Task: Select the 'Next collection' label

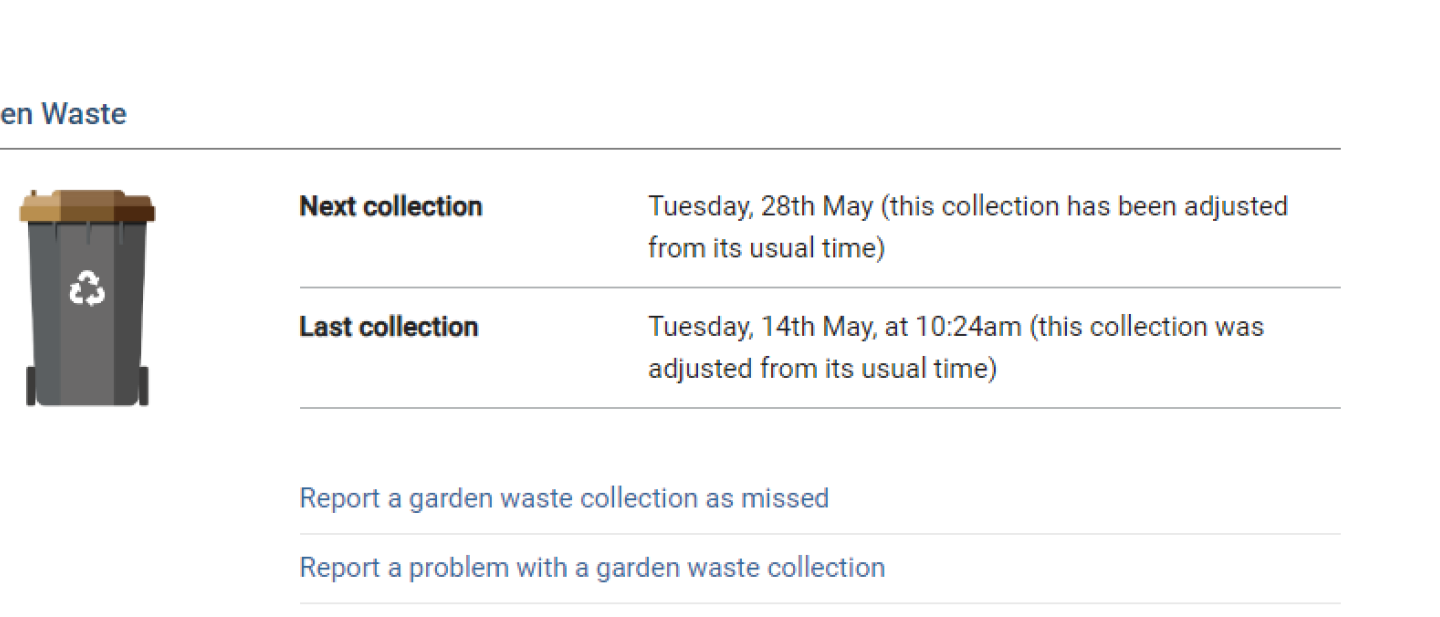Action: tap(390, 206)
